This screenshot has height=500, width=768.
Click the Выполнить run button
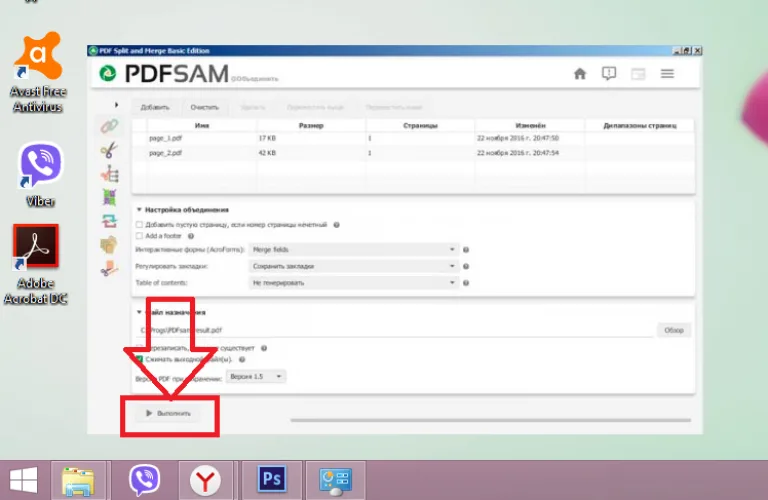pos(168,413)
